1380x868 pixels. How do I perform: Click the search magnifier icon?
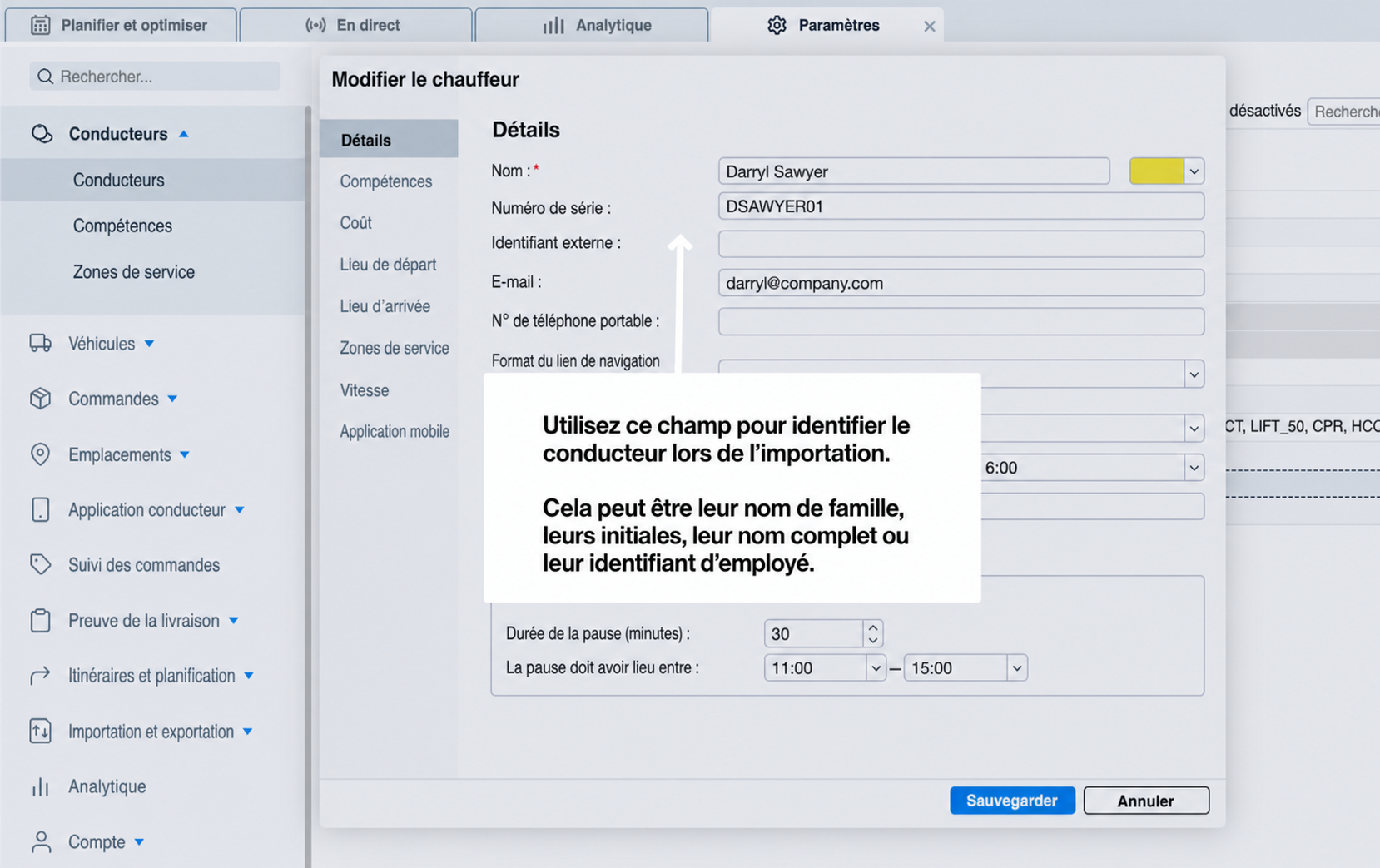[x=46, y=77]
